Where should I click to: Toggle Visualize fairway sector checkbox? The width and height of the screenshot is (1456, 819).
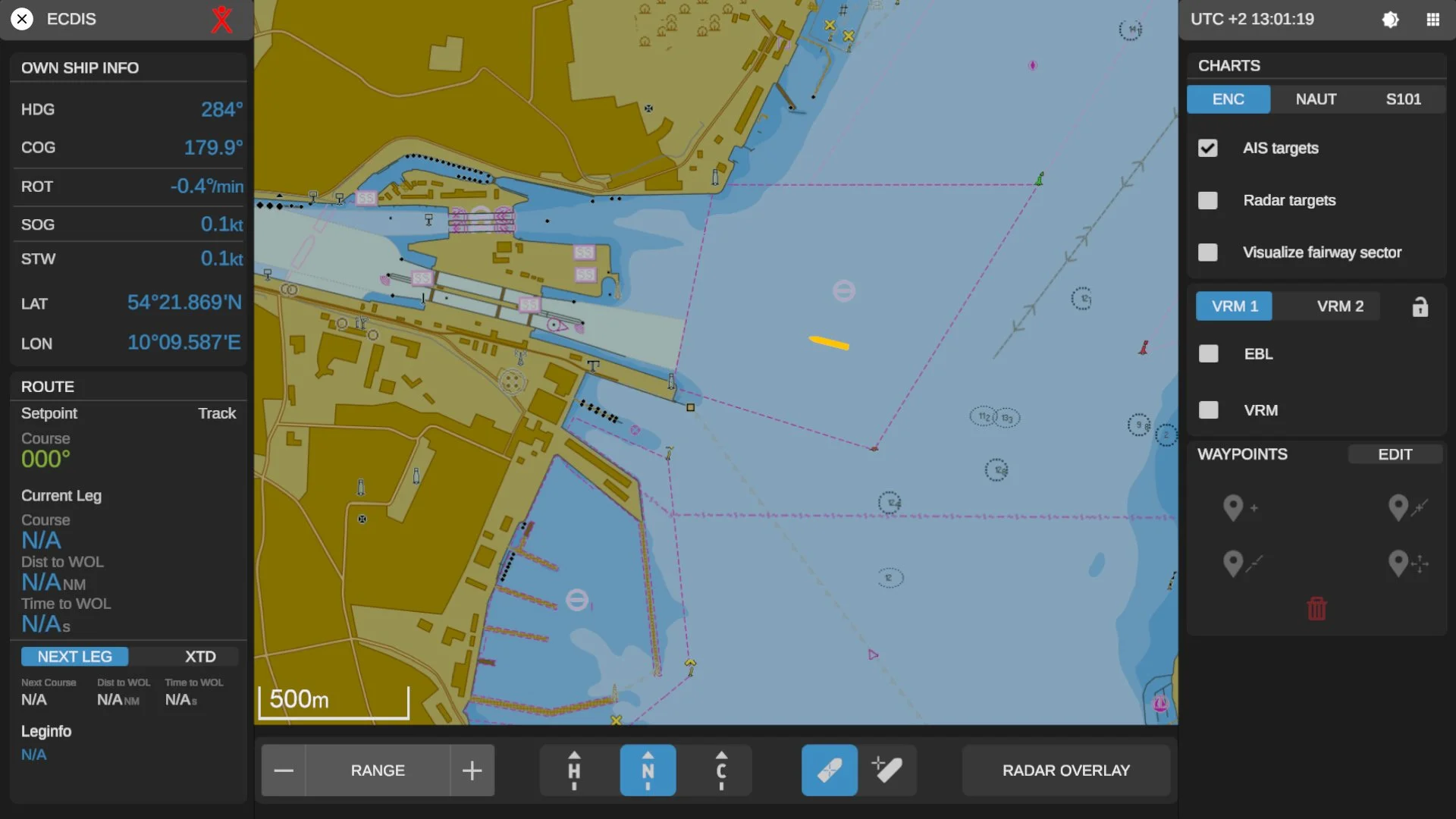click(1207, 253)
